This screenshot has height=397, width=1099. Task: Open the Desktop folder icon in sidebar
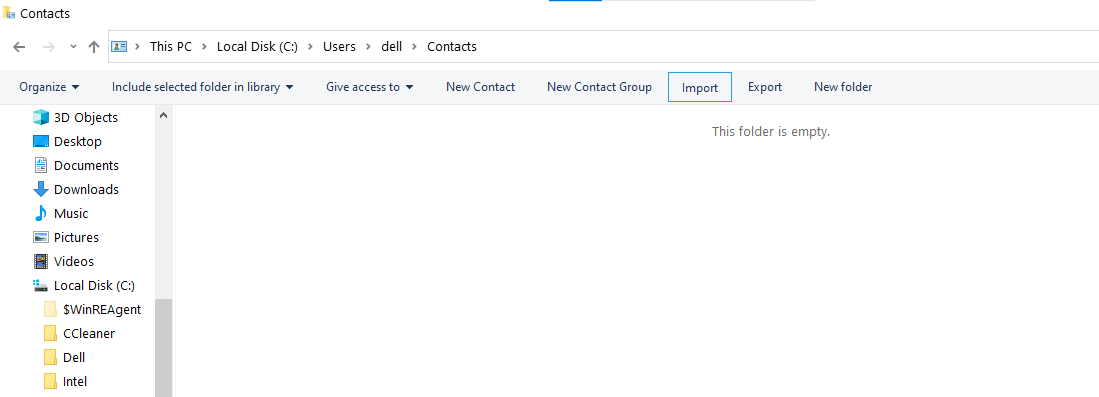click(x=41, y=142)
